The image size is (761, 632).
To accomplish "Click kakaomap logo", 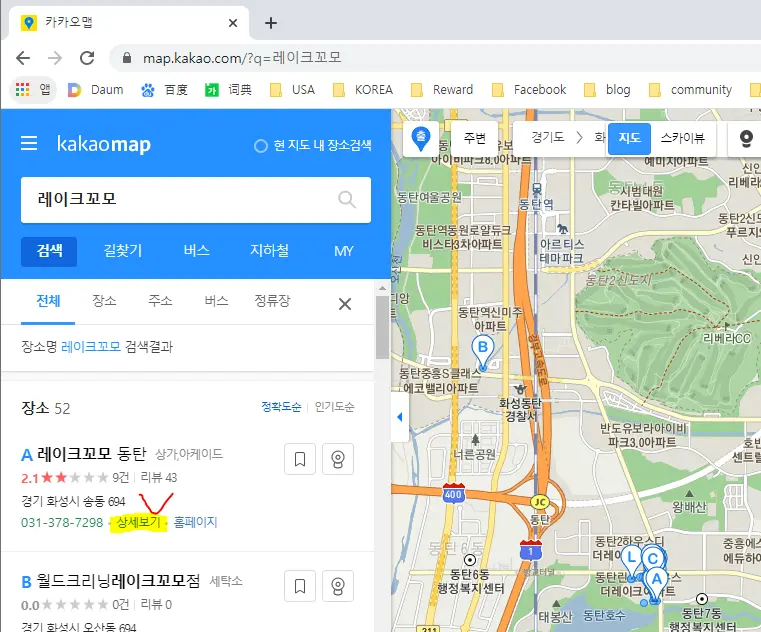I will 103,144.
